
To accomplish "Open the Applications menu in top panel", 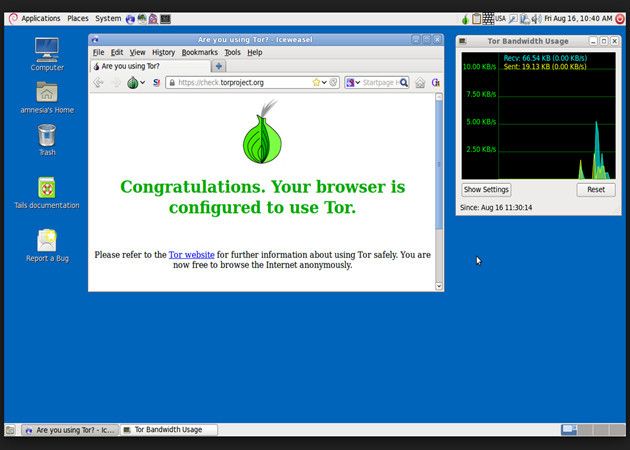I will pyautogui.click(x=40, y=18).
